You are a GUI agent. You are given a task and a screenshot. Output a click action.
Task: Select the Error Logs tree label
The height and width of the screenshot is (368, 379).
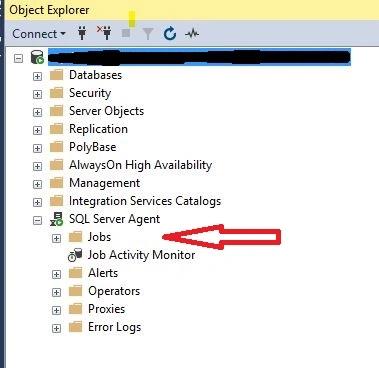coord(114,327)
